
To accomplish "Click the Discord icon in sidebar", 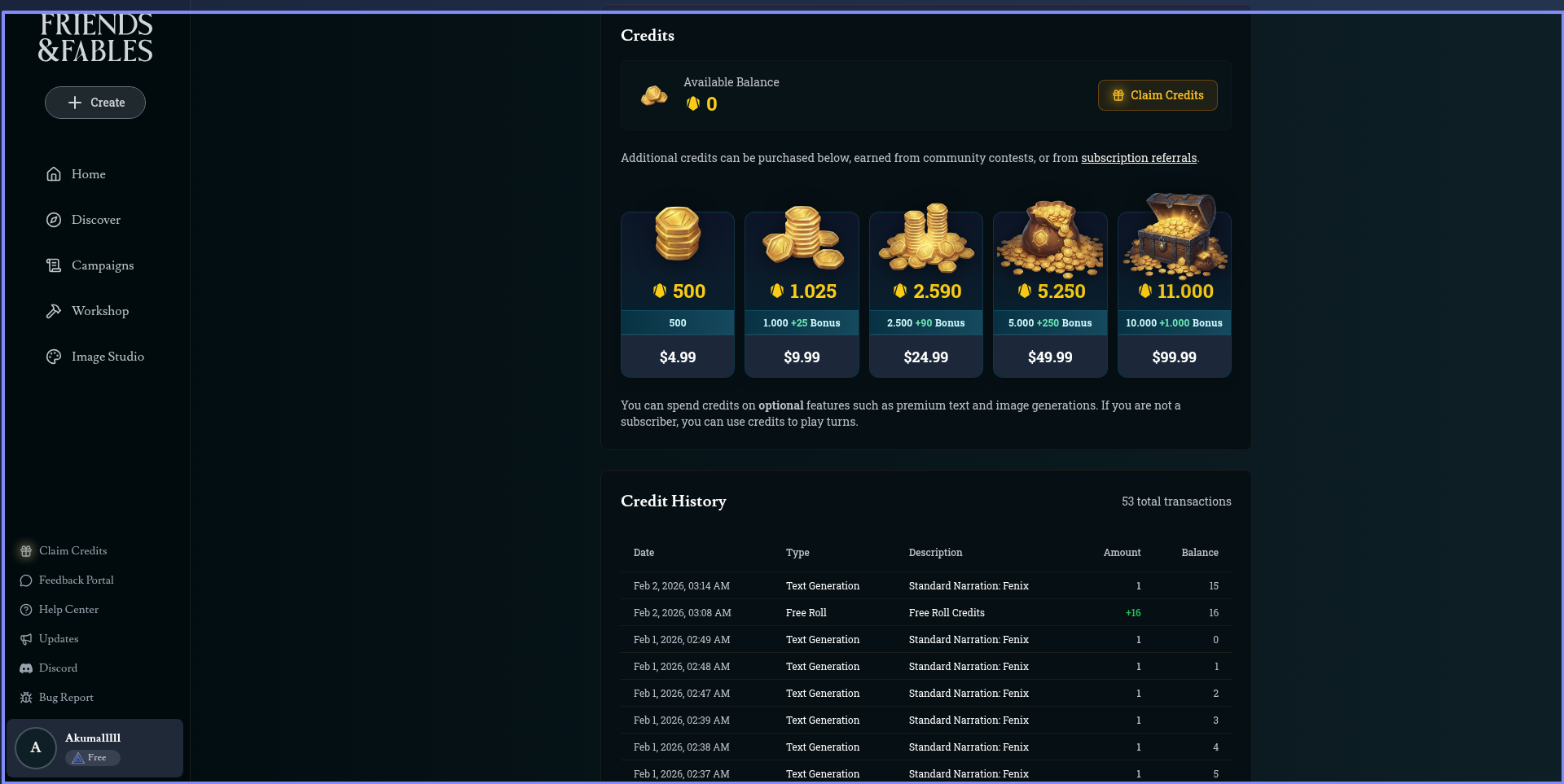I will coord(26,668).
